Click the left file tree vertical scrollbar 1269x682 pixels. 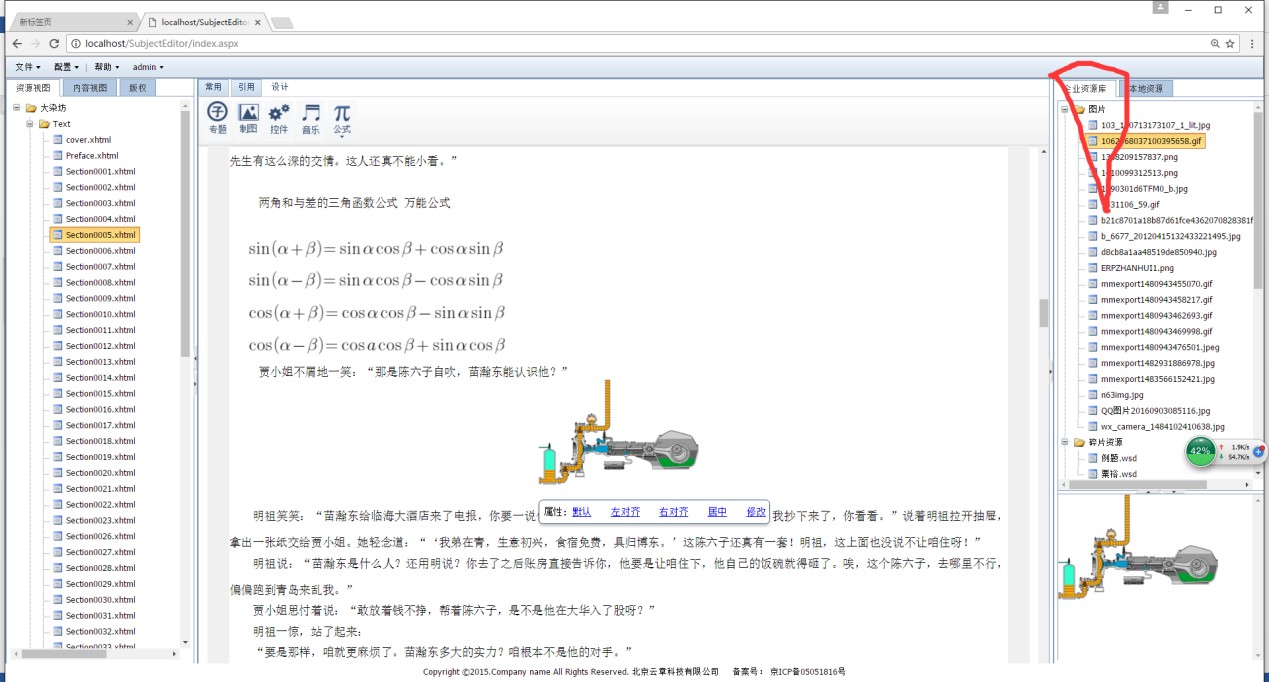(185, 232)
